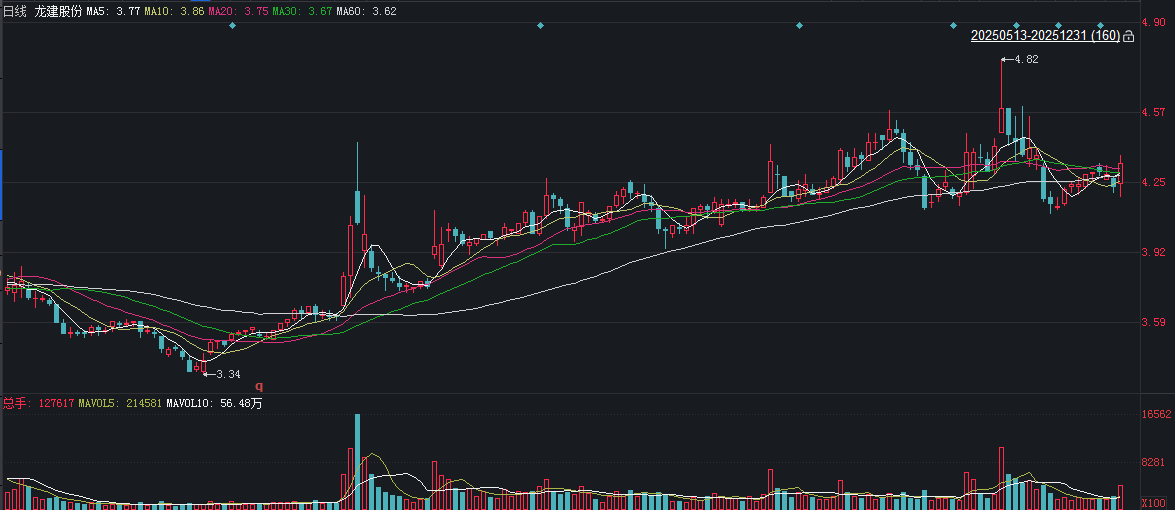Toggle the MA5 indicator label
Viewport: 1175px width, 510px height.
click(x=113, y=11)
